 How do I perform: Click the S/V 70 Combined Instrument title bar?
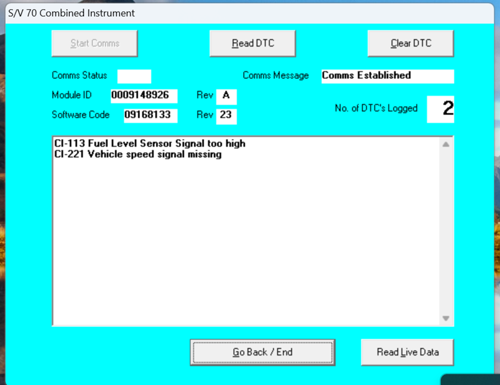click(x=249, y=13)
